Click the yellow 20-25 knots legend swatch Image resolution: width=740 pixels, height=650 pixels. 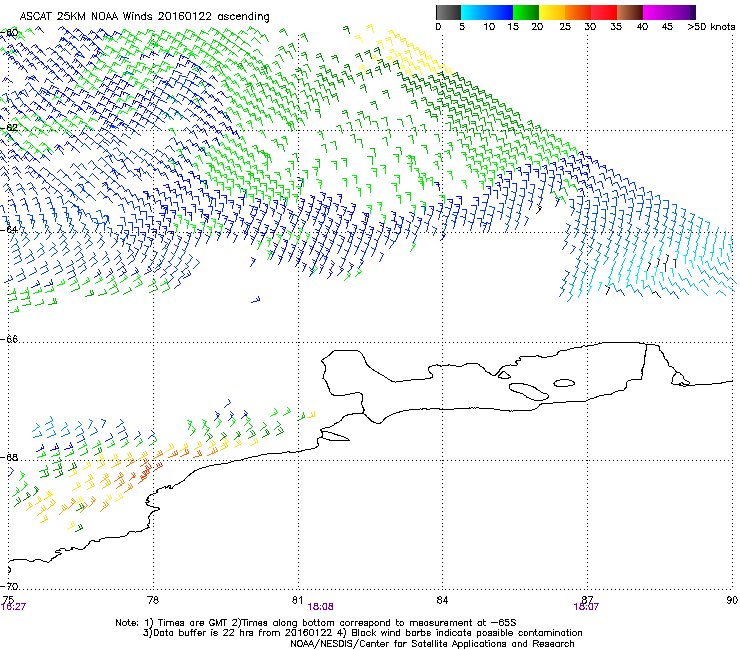552,12
